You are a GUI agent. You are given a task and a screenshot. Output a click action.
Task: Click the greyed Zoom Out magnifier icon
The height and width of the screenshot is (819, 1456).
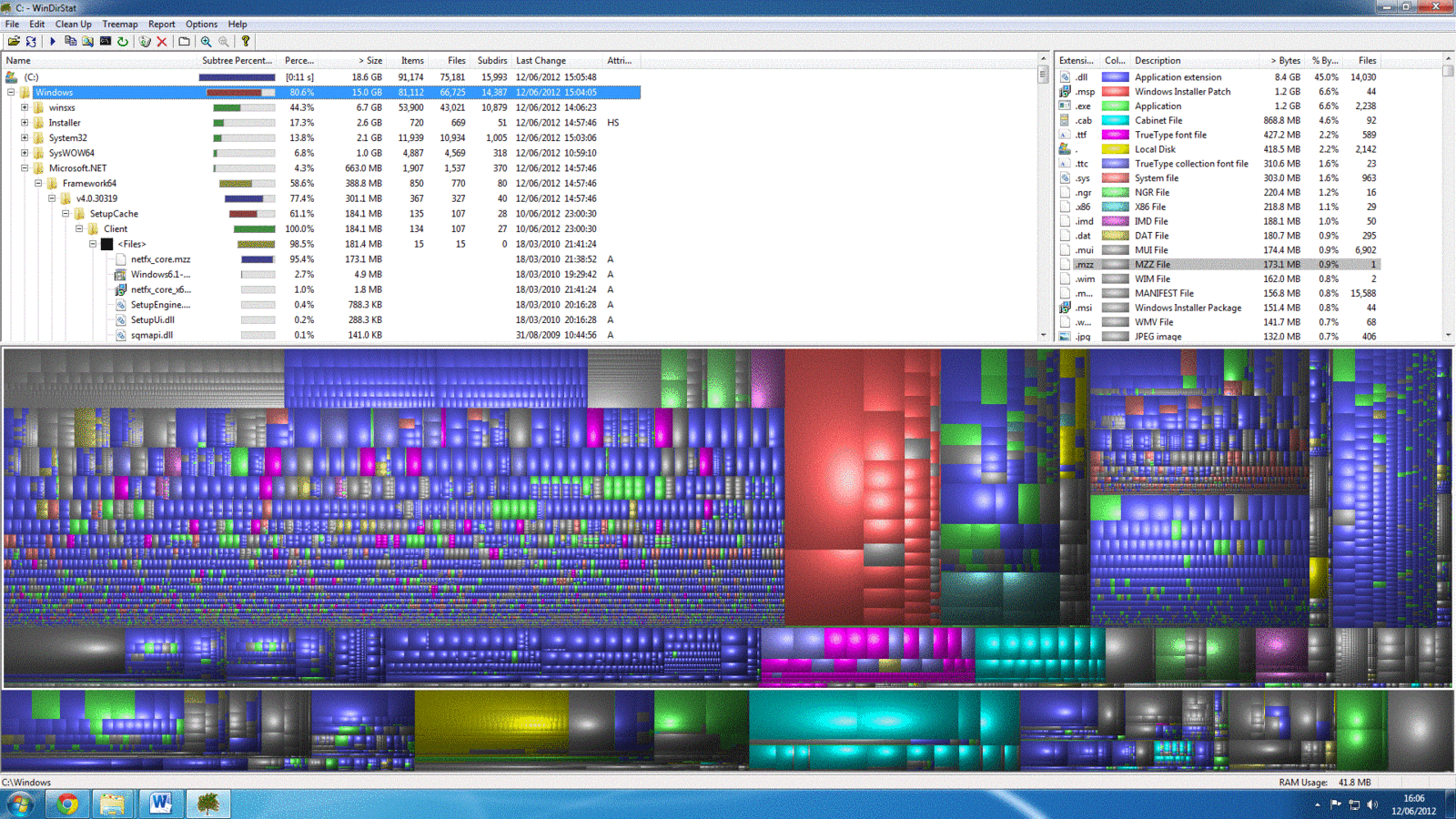[224, 41]
